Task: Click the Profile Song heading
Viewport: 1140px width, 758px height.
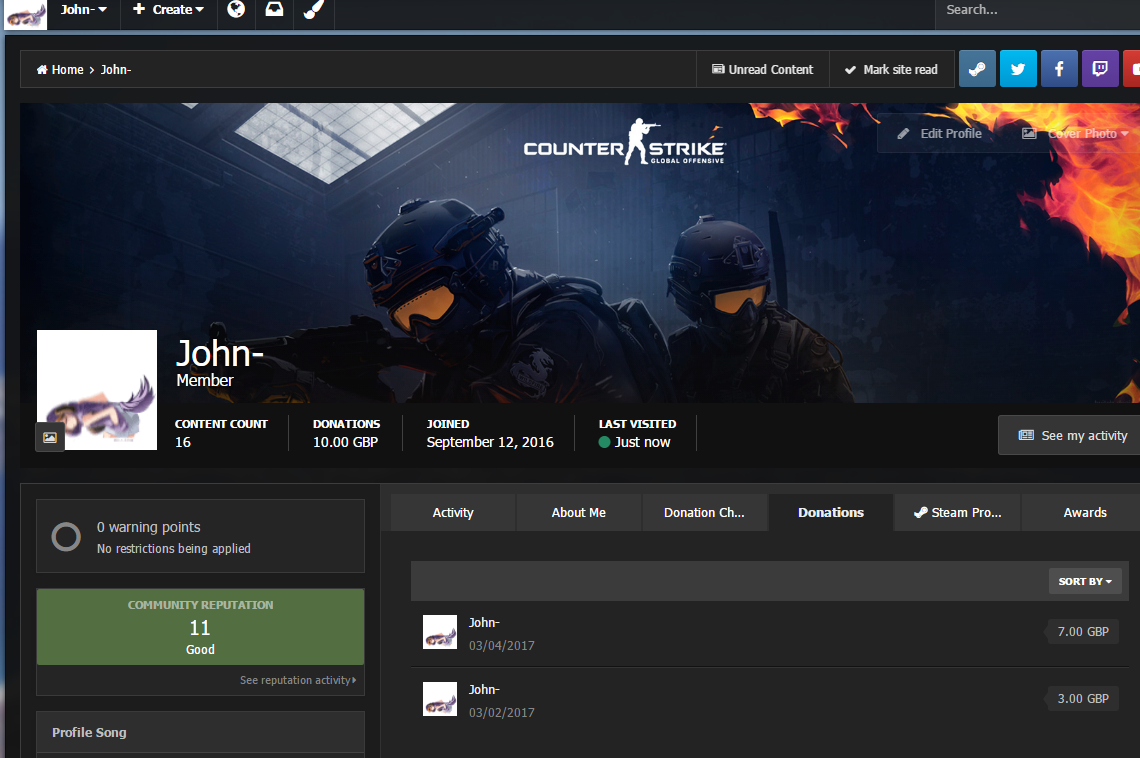Action: click(x=89, y=733)
